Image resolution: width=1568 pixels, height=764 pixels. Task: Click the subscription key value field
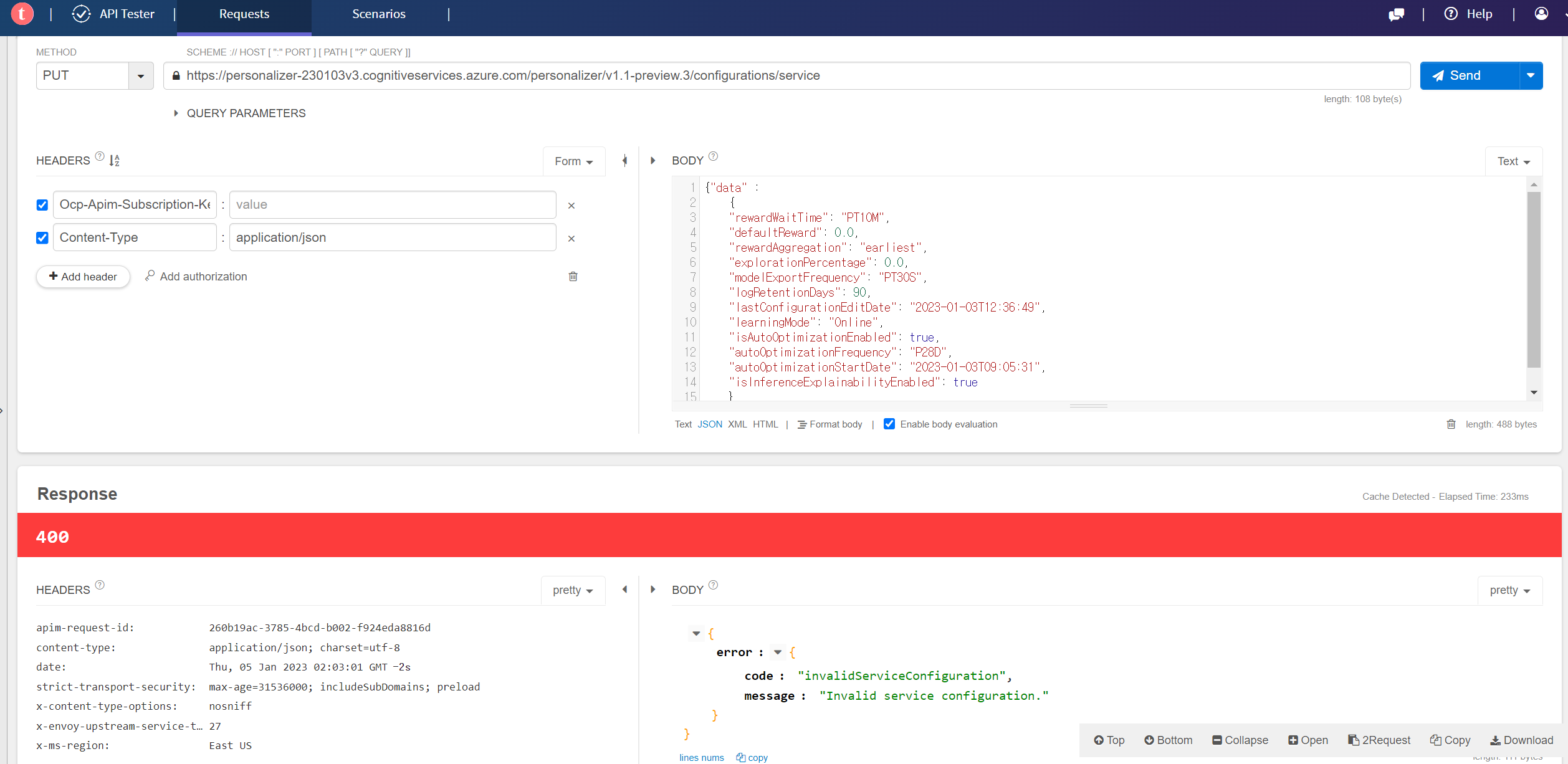(x=393, y=204)
